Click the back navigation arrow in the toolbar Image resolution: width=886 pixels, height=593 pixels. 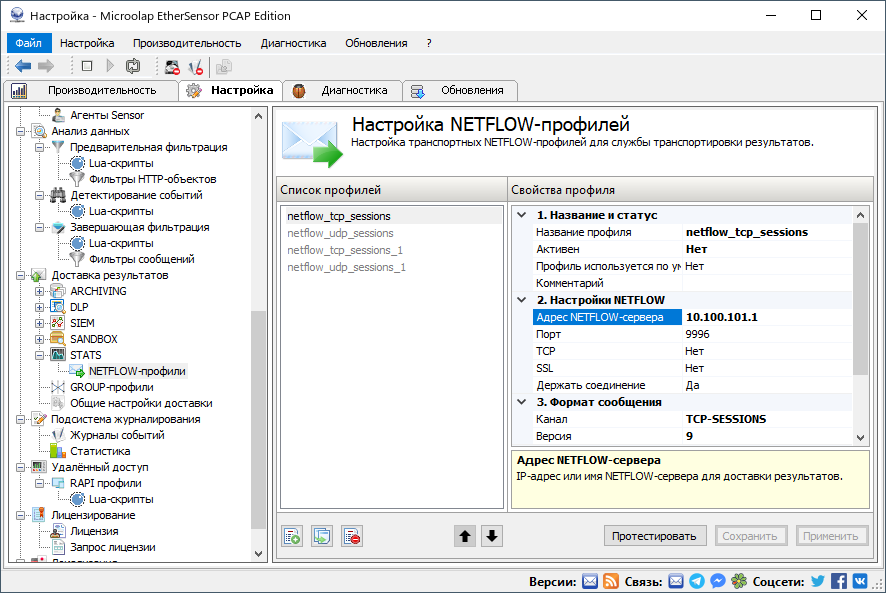click(x=22, y=66)
